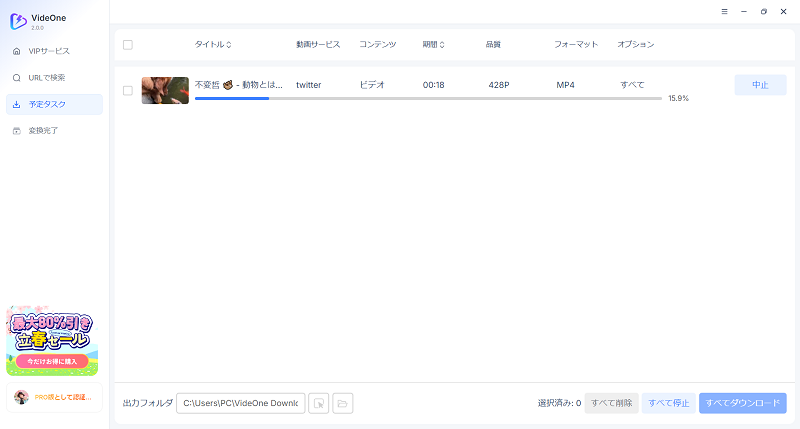Click the open output folder icon

click(x=342, y=403)
